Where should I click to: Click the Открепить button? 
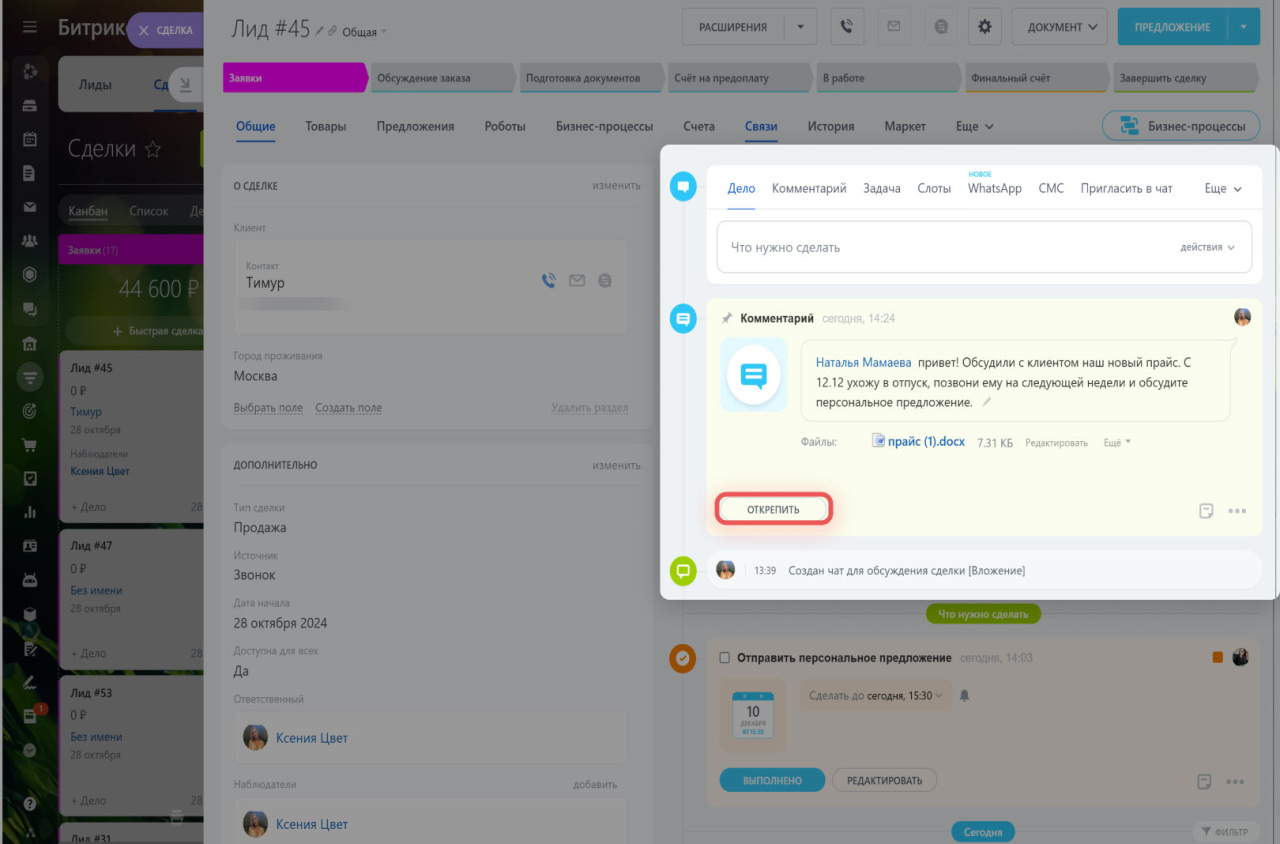[773, 509]
